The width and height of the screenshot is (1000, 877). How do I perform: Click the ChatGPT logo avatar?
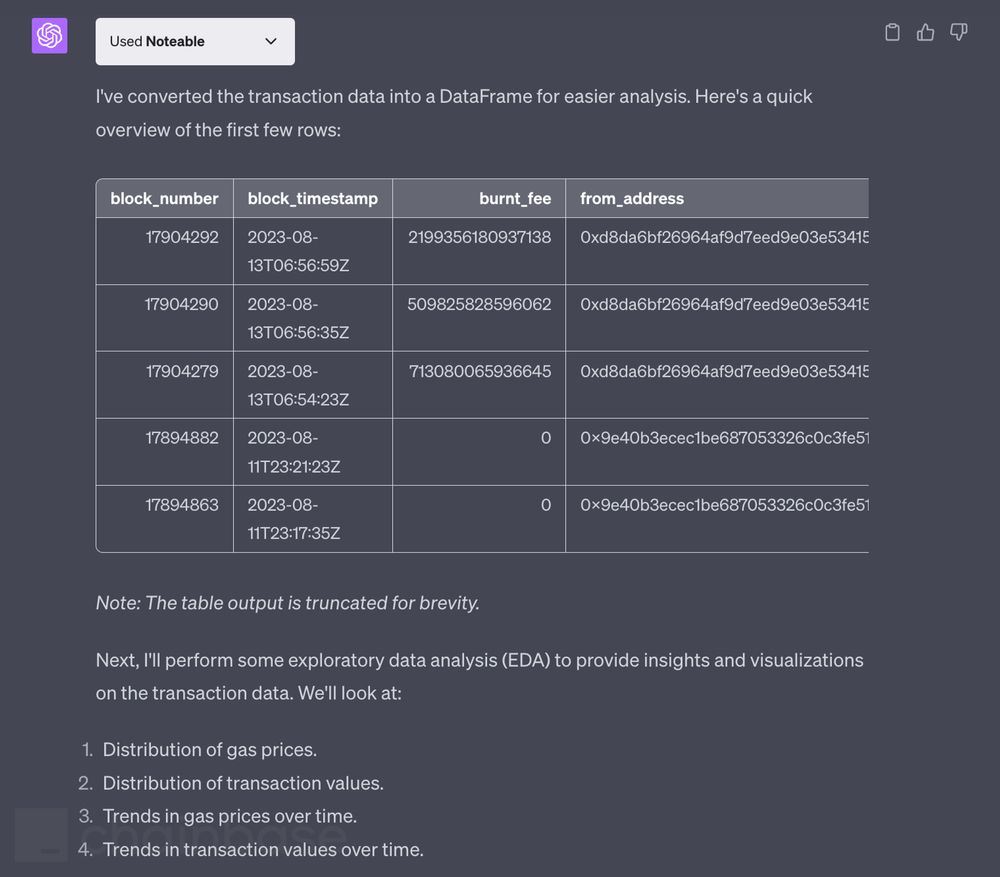click(x=49, y=36)
